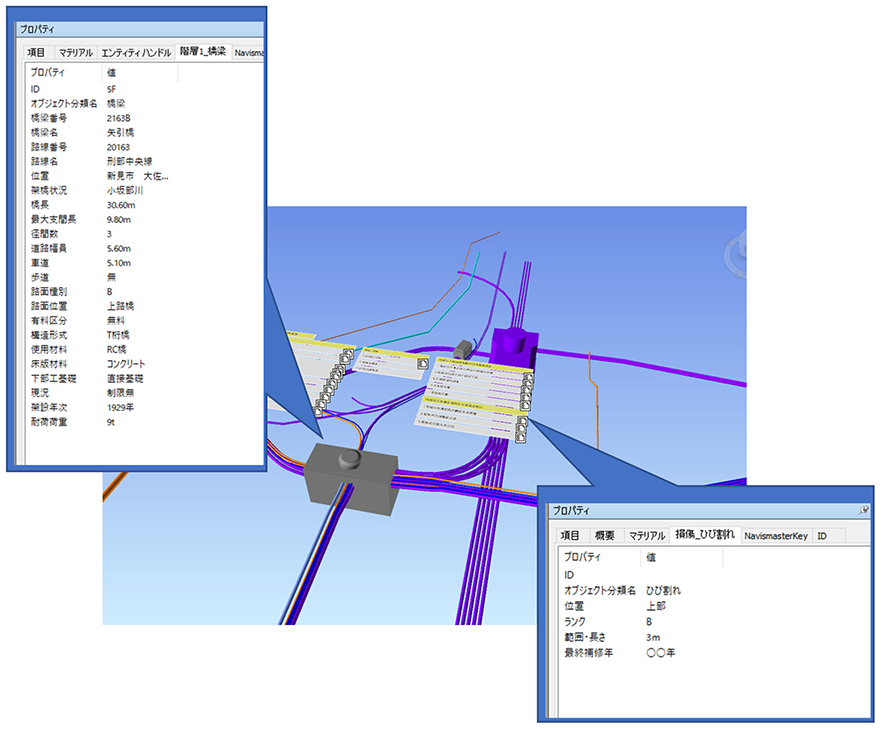Select the value ひび割れ in the lower-right panel
The image size is (882, 729).
pos(663,590)
